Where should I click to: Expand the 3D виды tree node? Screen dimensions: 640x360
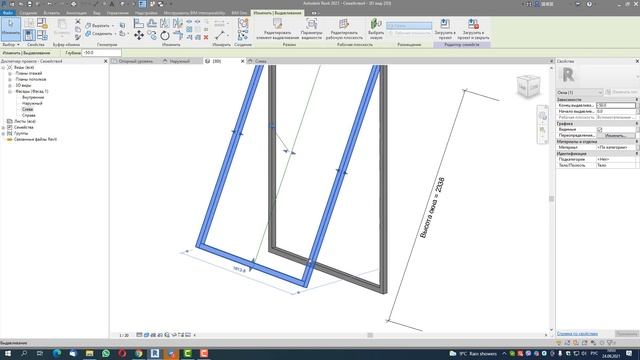point(9,86)
